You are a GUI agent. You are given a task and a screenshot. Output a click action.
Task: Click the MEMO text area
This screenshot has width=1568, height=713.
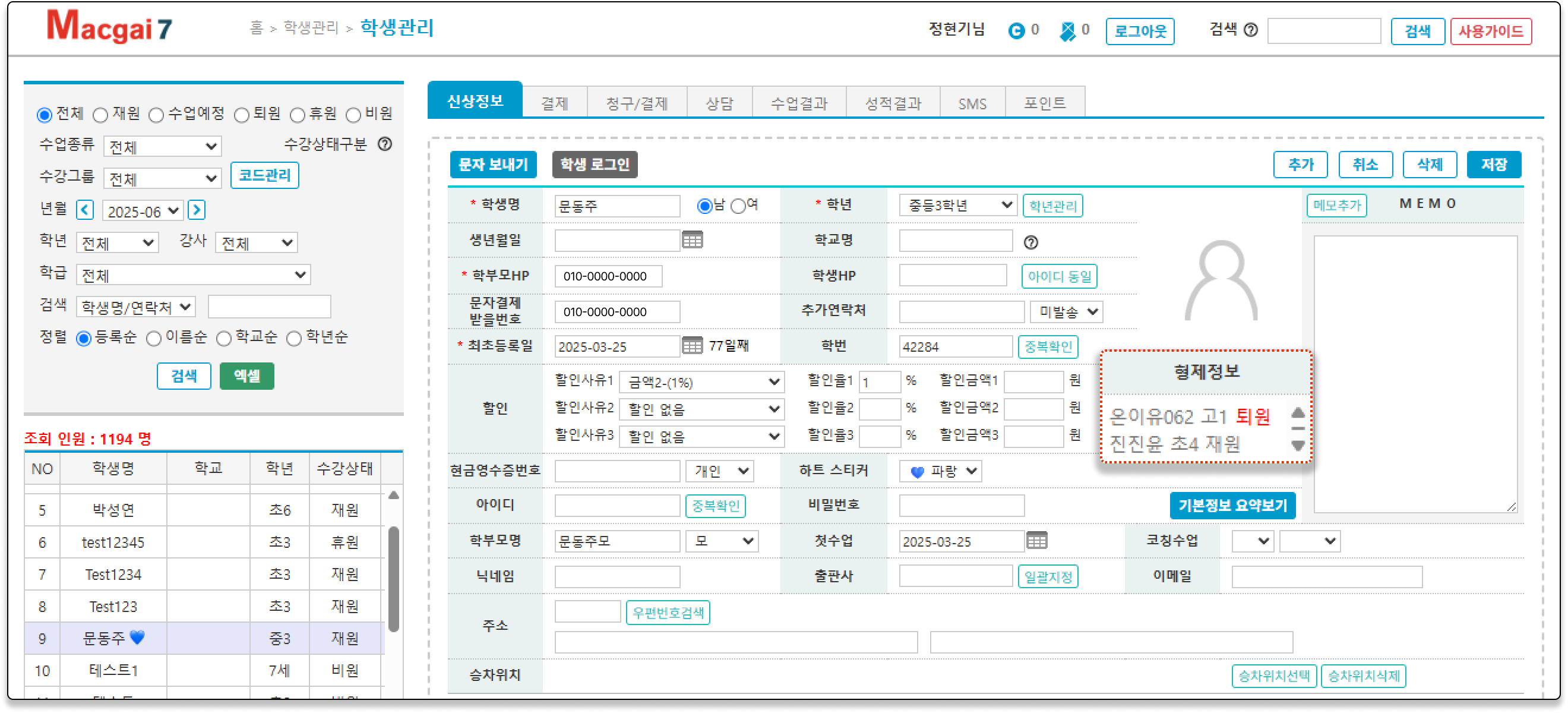1415,374
